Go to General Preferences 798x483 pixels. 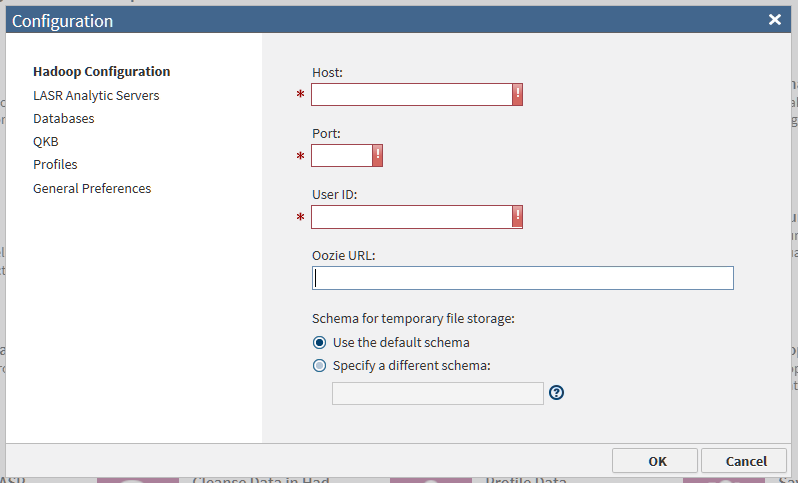tap(92, 188)
